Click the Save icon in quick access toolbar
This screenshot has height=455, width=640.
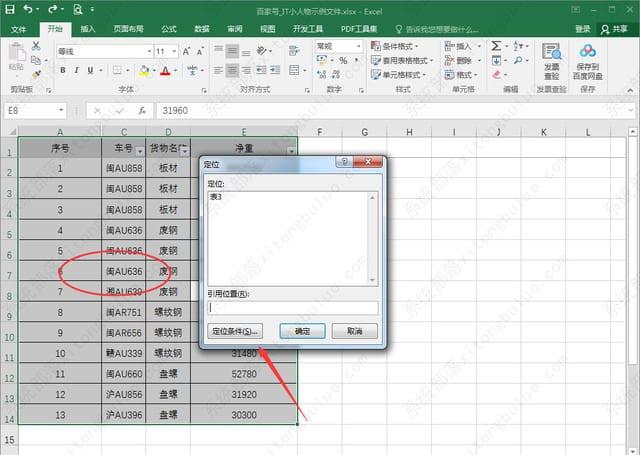[x=9, y=9]
